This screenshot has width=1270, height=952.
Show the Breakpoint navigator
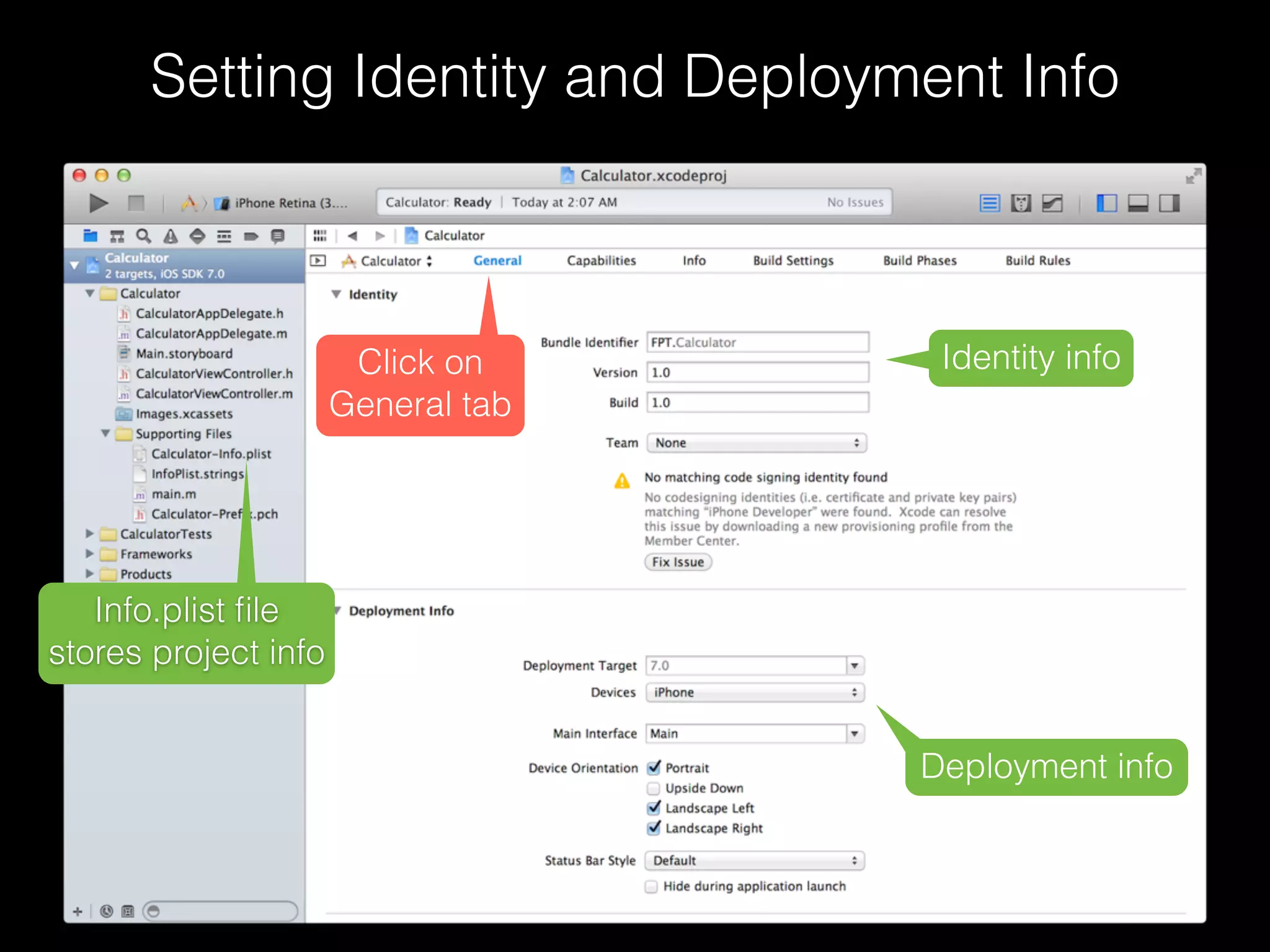251,236
